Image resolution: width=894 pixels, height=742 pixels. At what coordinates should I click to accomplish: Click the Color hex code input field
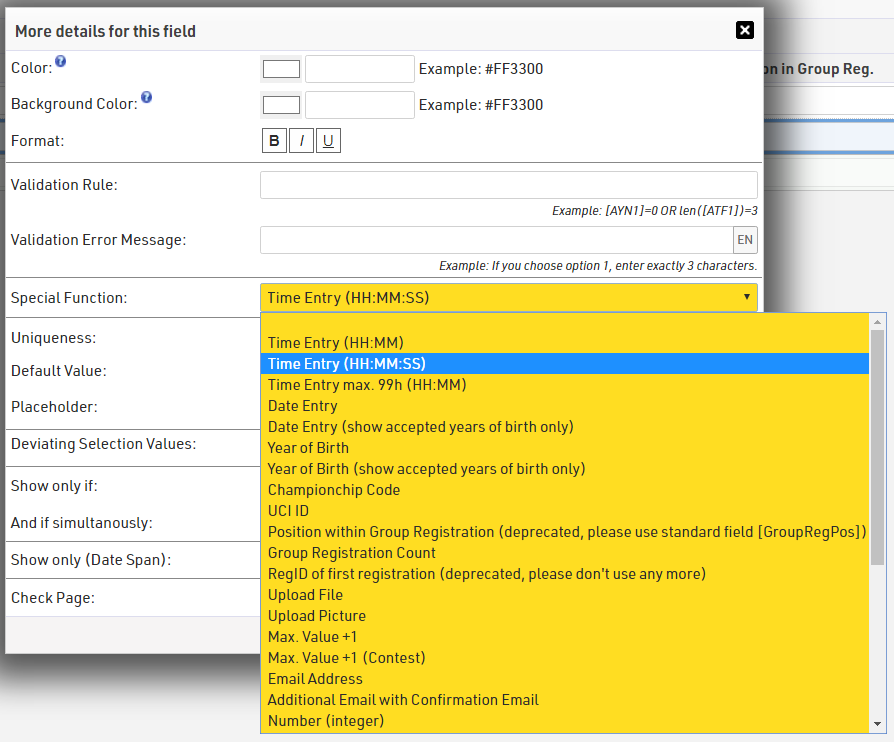pyautogui.click(x=359, y=69)
